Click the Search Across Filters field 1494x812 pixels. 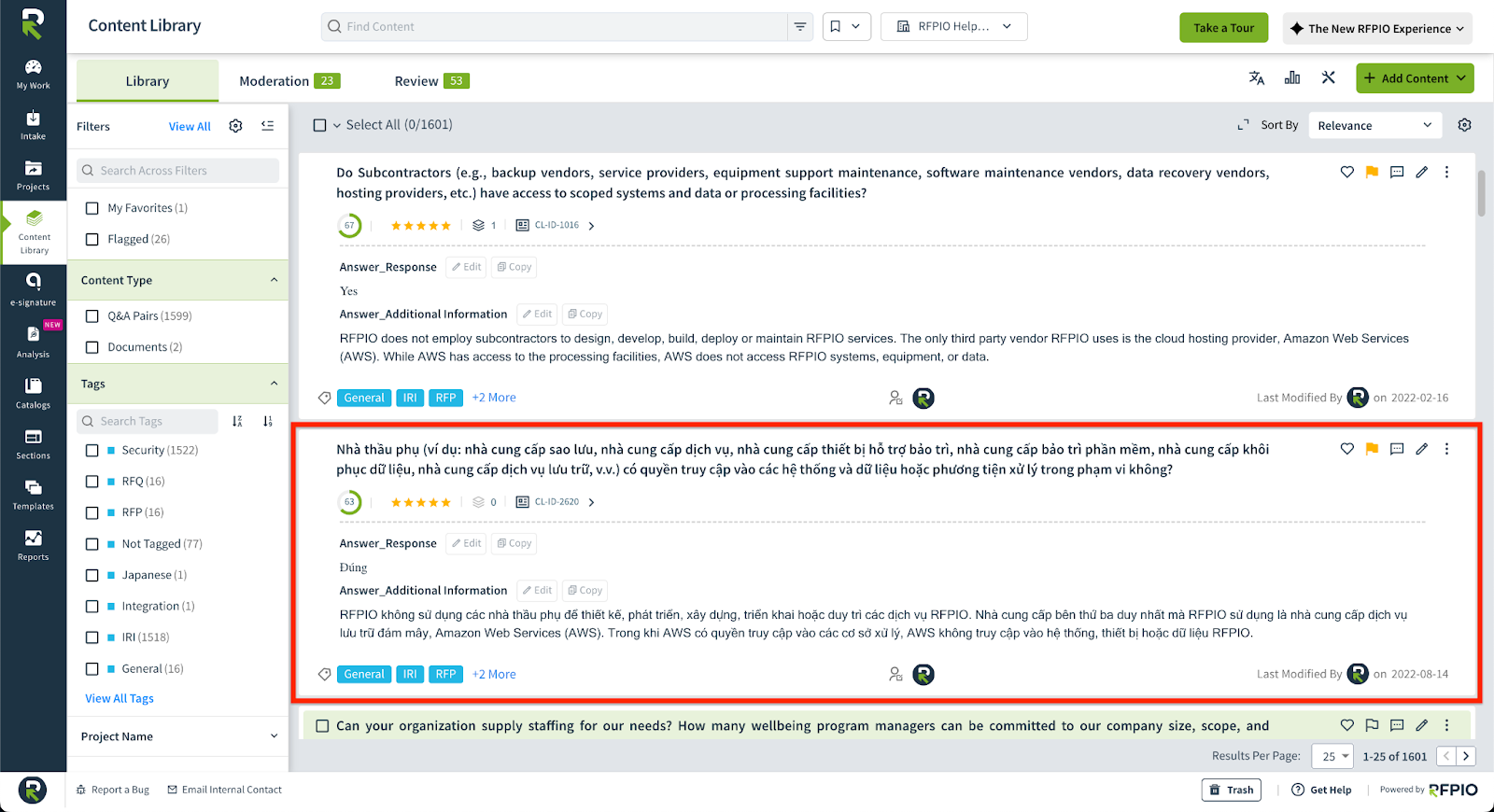[177, 171]
